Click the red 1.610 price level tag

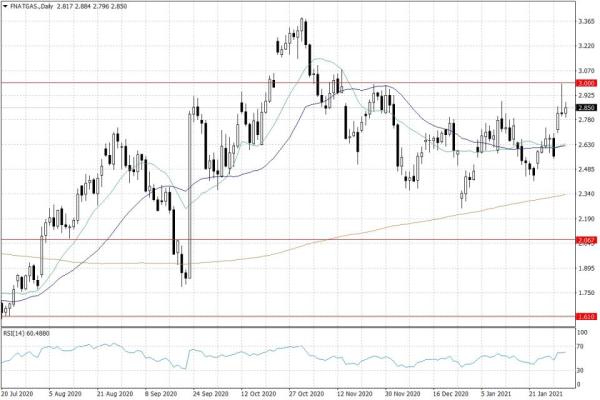click(586, 316)
